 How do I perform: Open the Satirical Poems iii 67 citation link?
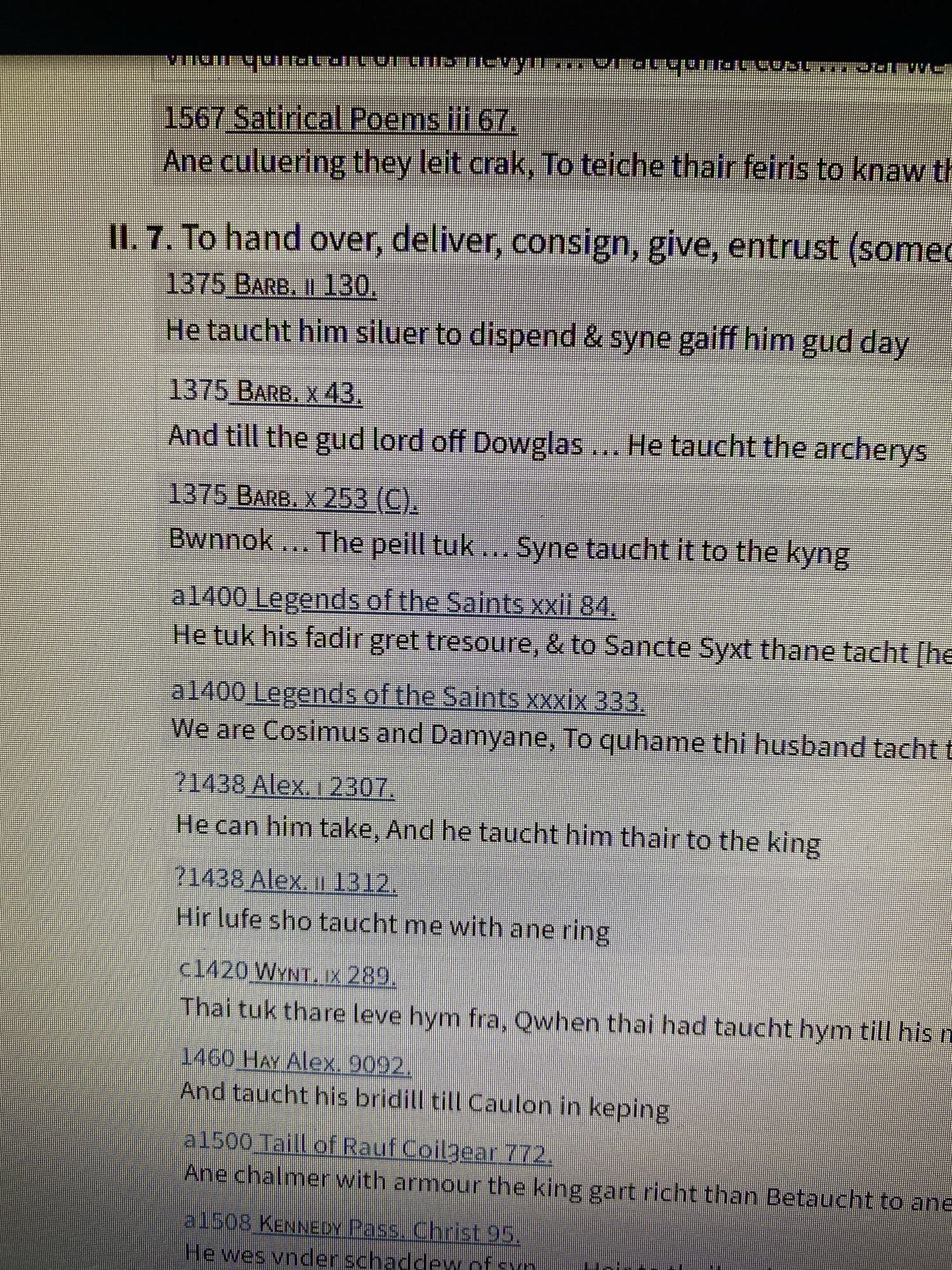point(374,120)
